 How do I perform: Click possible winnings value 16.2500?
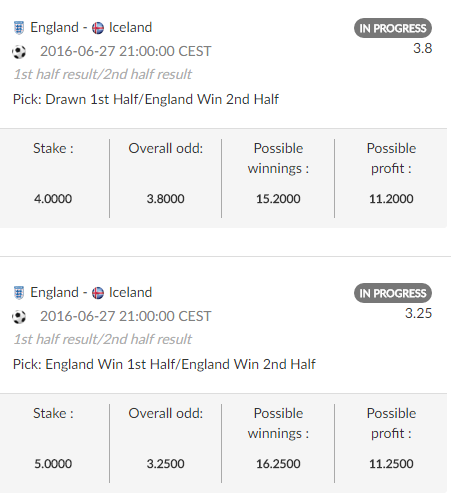(278, 464)
